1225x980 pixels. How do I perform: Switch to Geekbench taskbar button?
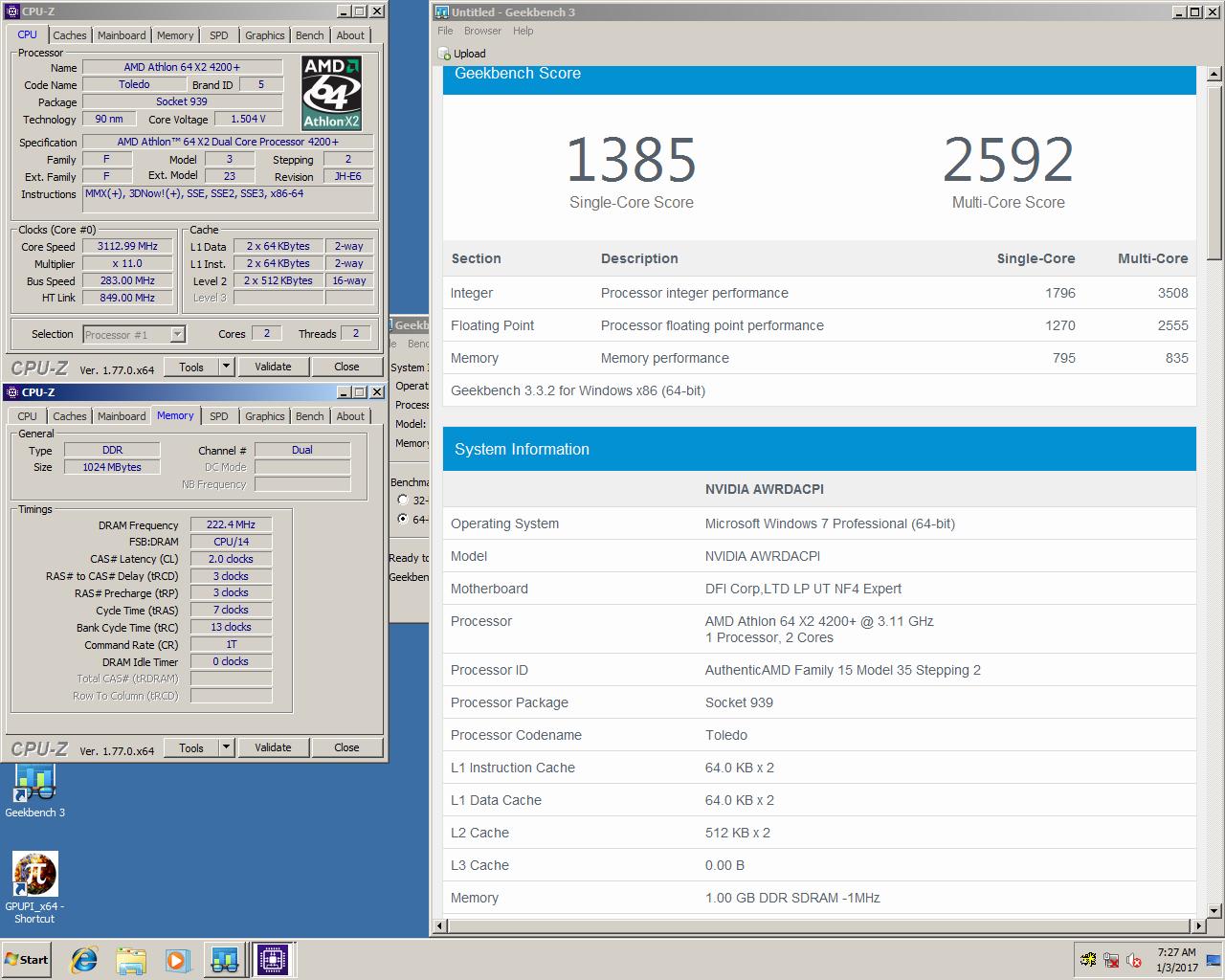point(225,960)
